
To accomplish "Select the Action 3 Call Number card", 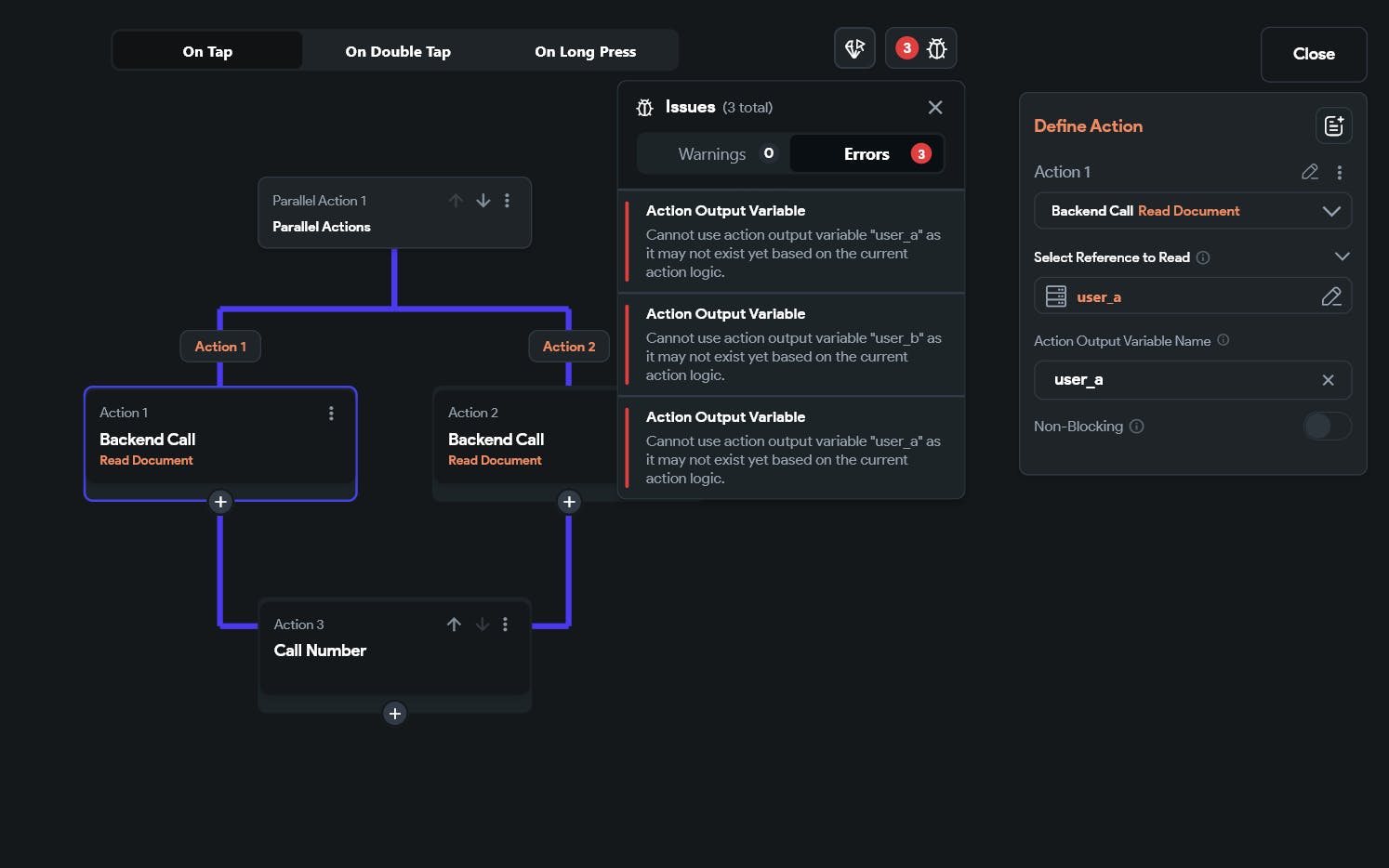I will point(395,654).
